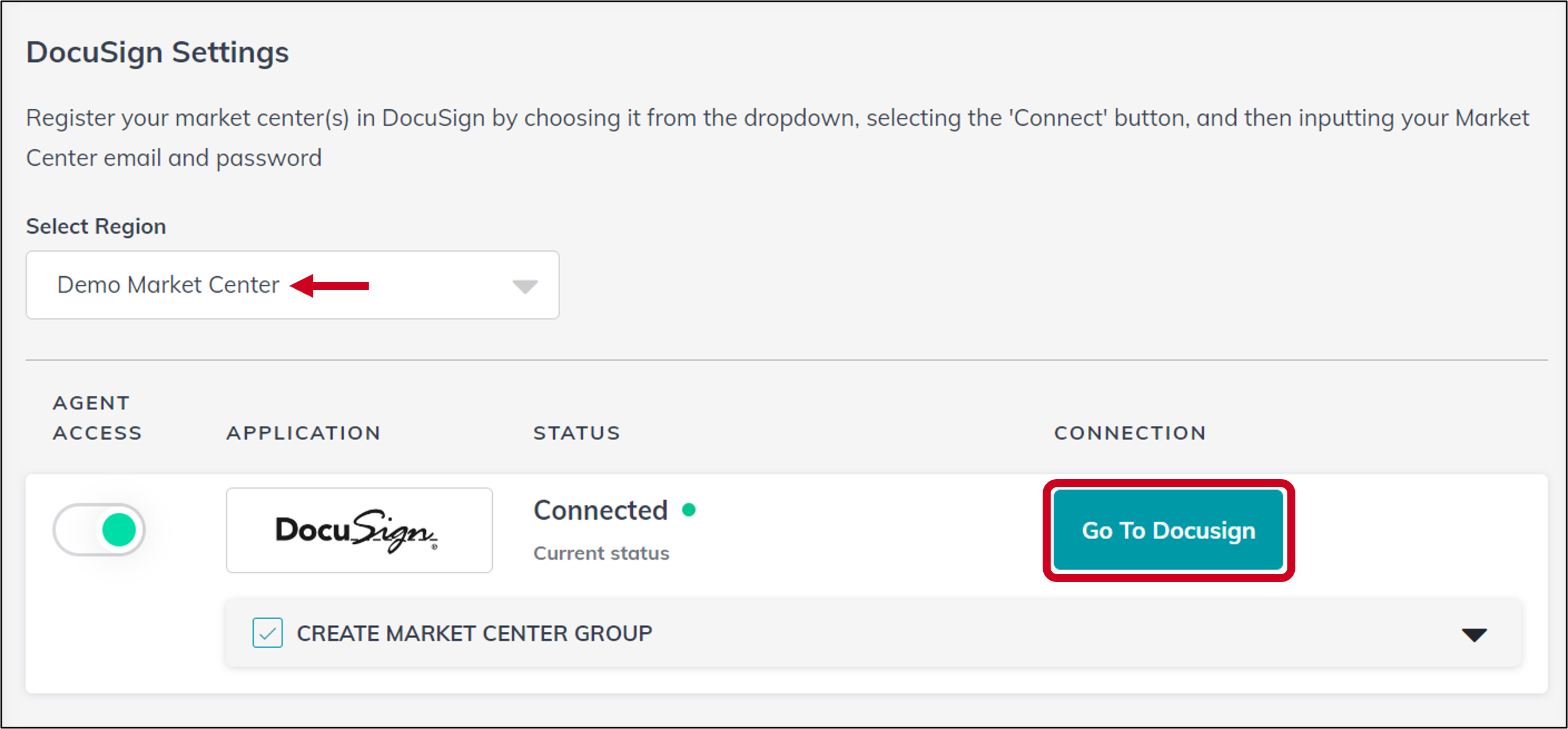Image resolution: width=1568 pixels, height=729 pixels.
Task: Click the STATUS column header
Action: [576, 433]
